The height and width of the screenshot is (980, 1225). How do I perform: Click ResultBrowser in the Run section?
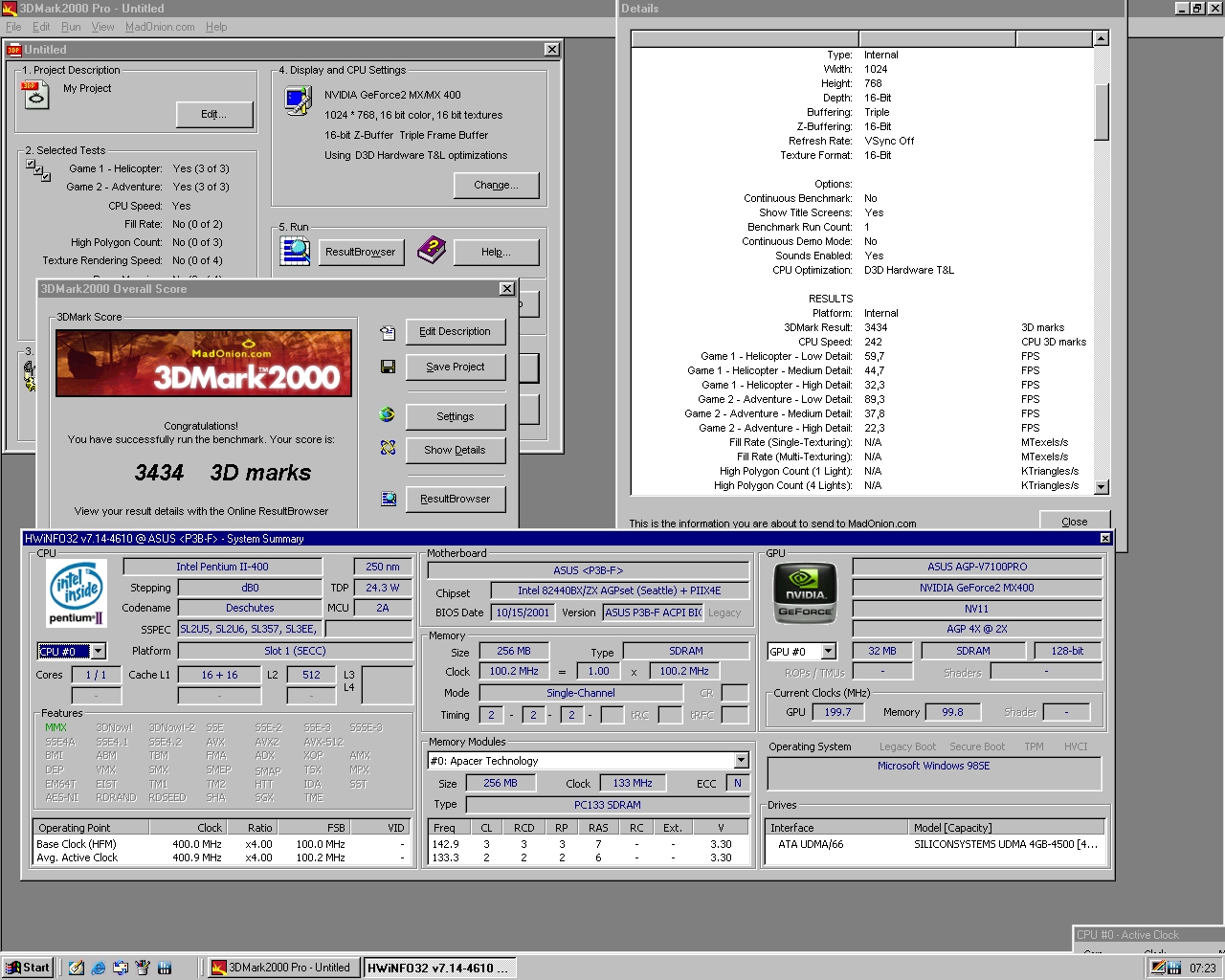pyautogui.click(x=361, y=253)
